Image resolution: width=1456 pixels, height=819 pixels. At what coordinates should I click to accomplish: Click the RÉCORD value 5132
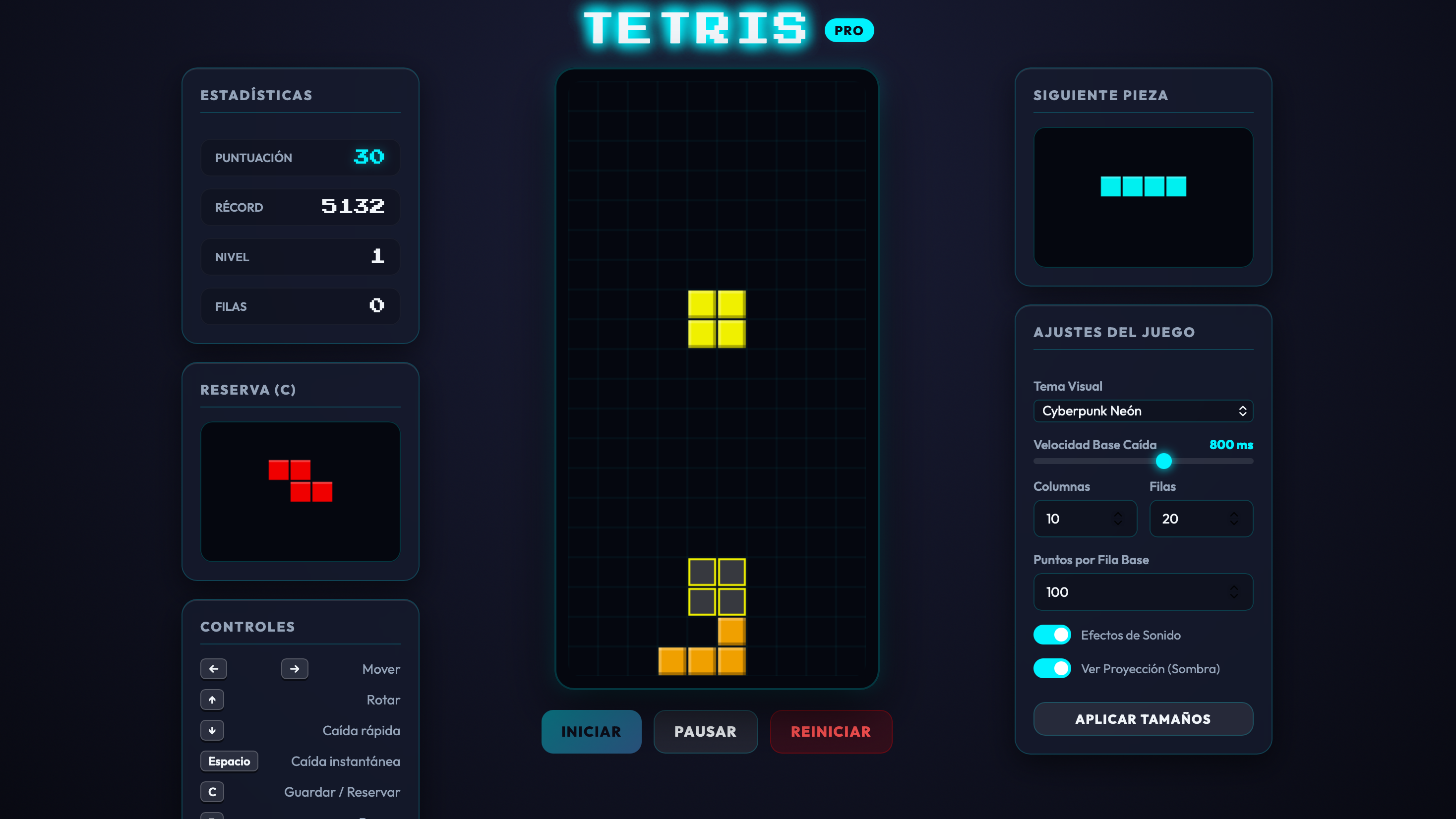353,206
